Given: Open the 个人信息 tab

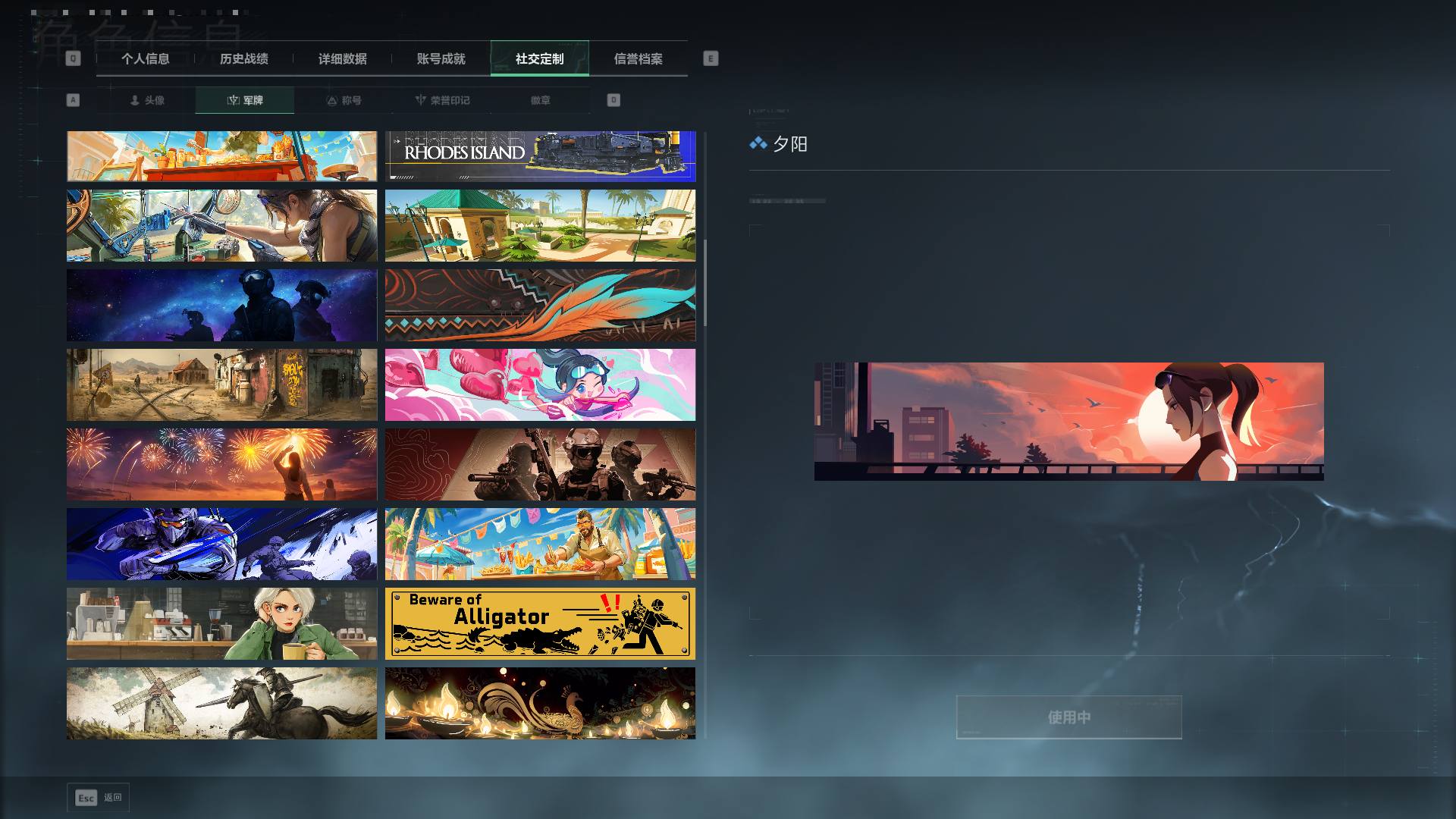Looking at the screenshot, I should [145, 58].
